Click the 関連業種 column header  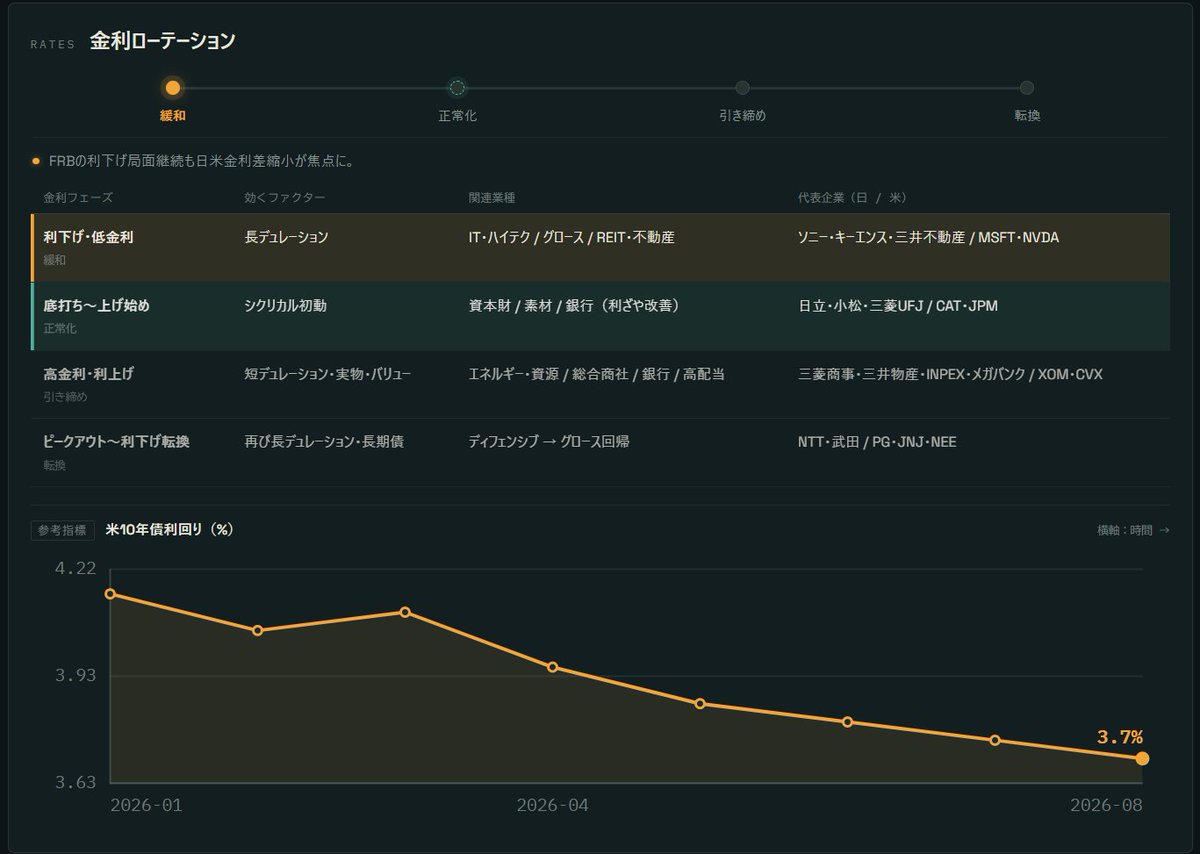(491, 198)
